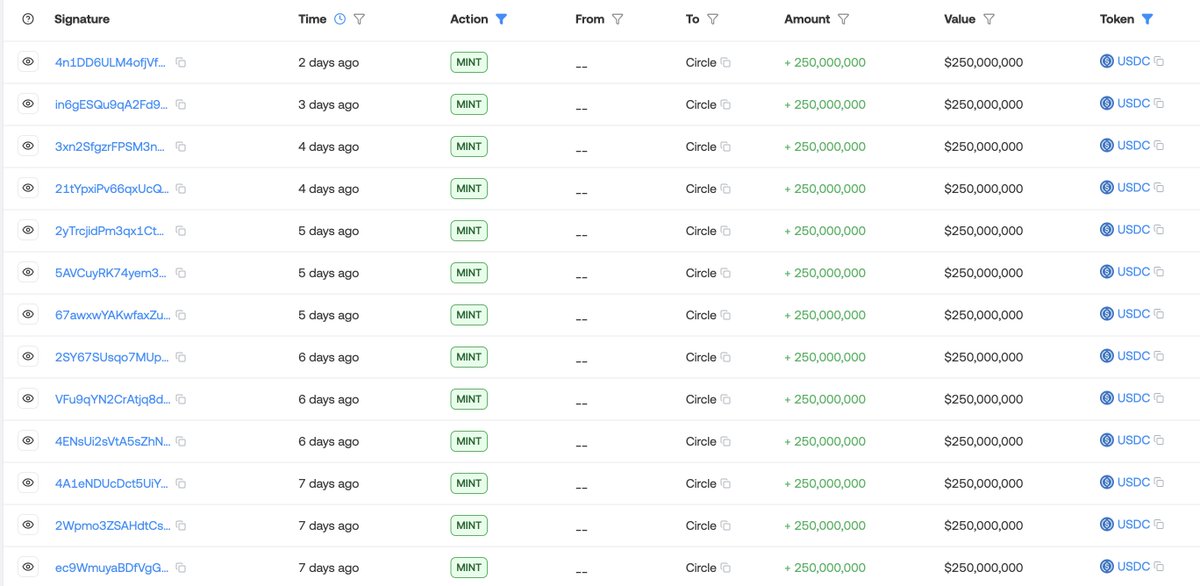
Task: Open the USDC token link in second row
Action: [1133, 104]
